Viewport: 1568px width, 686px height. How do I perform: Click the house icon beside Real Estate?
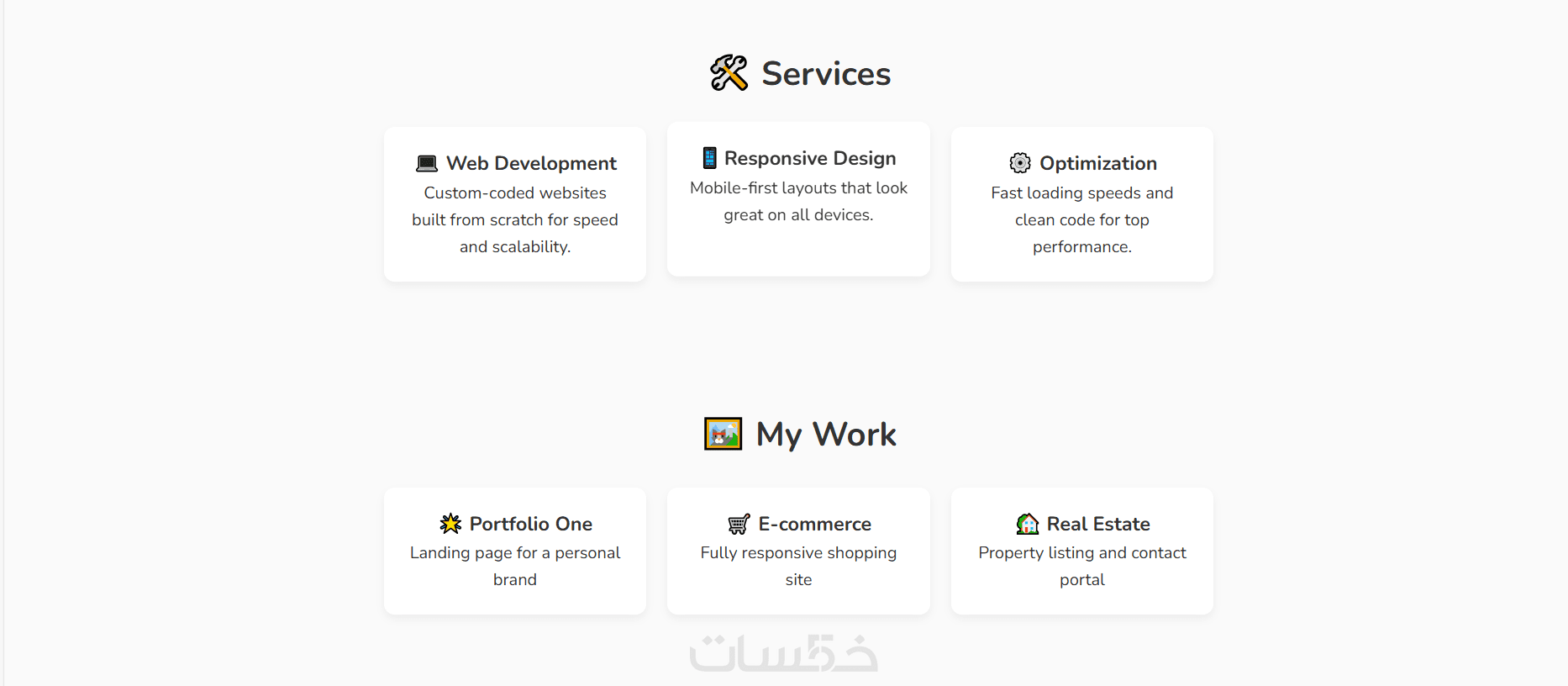click(x=1027, y=524)
